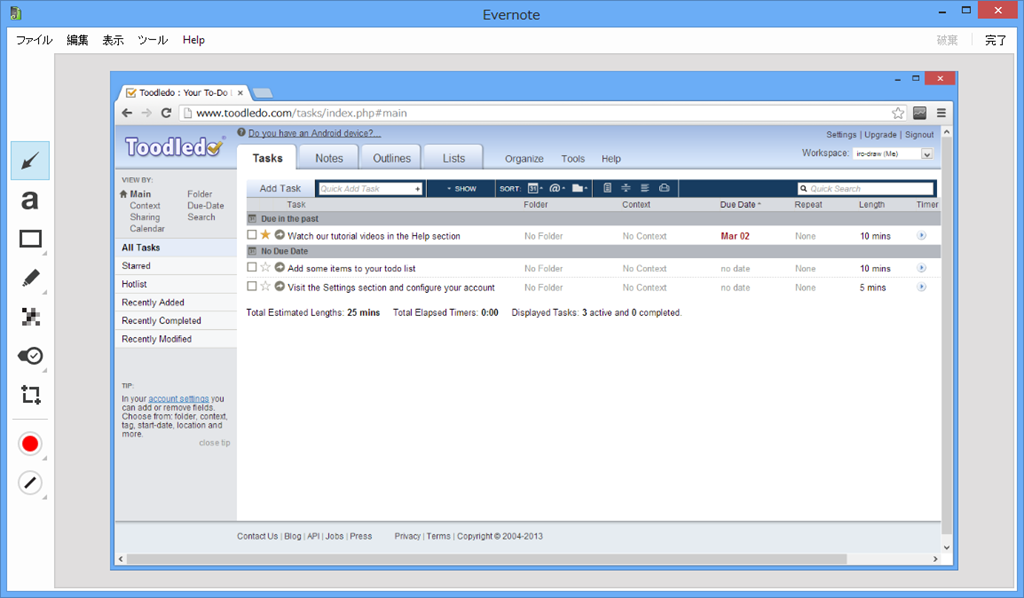Open the Chrome hamburger menu
The height and width of the screenshot is (598, 1024).
click(941, 113)
